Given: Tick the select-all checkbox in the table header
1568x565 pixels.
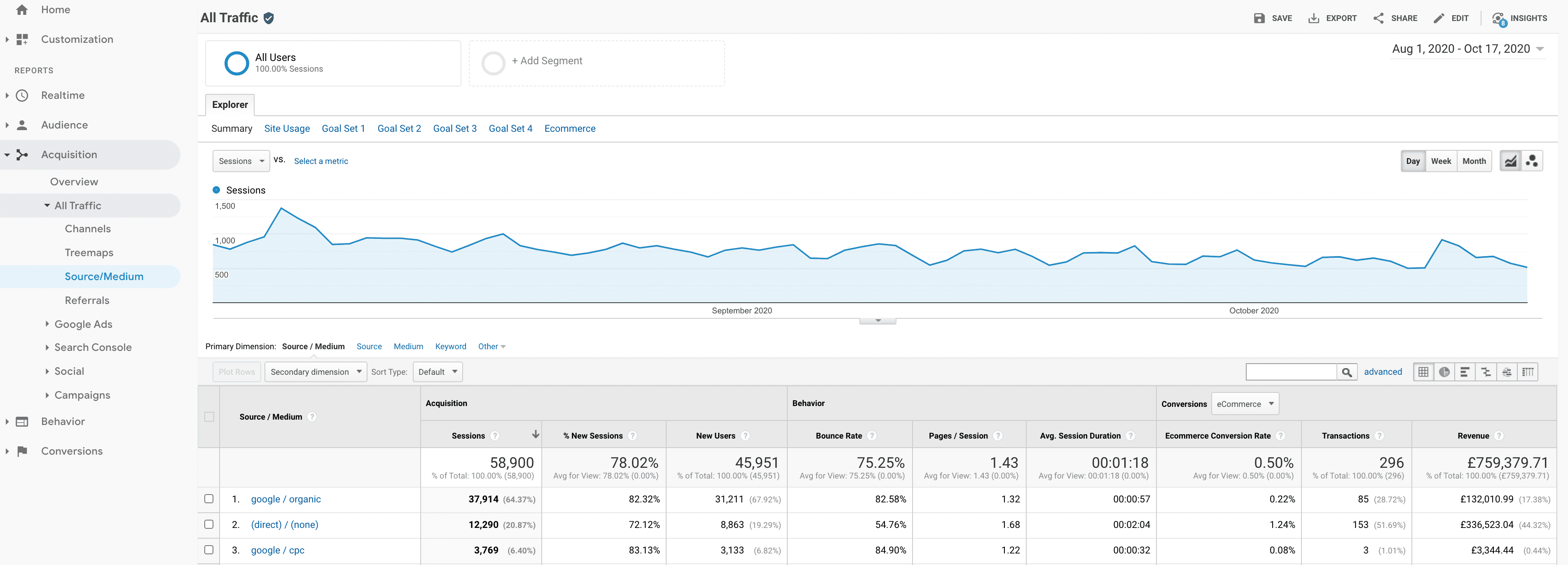Looking at the screenshot, I should (x=209, y=417).
